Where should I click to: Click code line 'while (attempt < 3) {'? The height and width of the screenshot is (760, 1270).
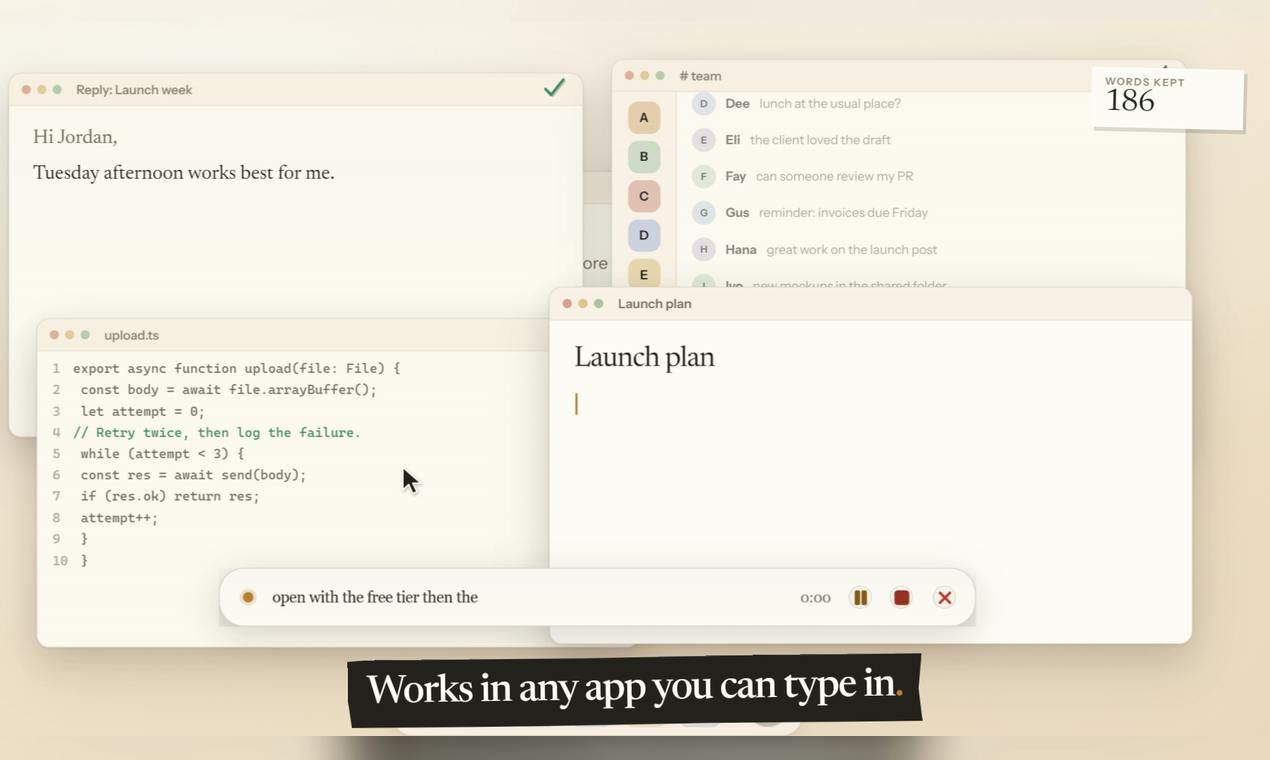point(162,453)
